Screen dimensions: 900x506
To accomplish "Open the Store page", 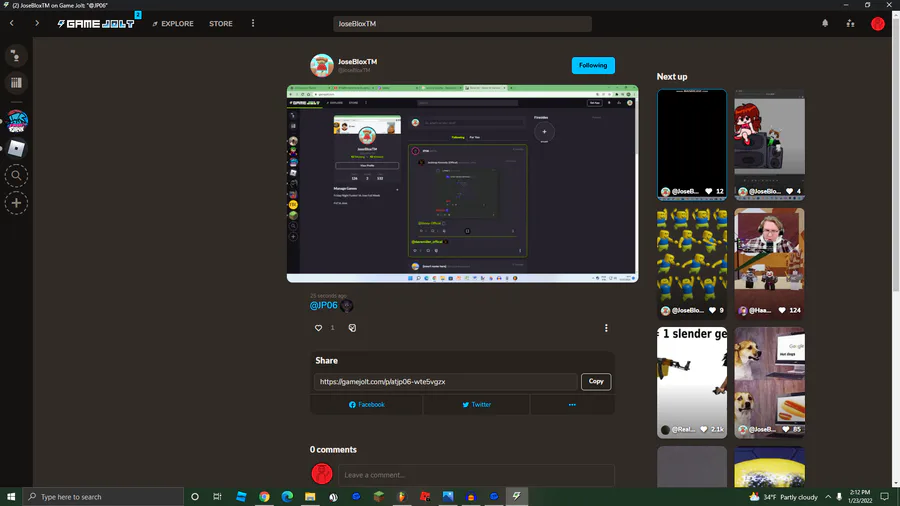I will [220, 24].
